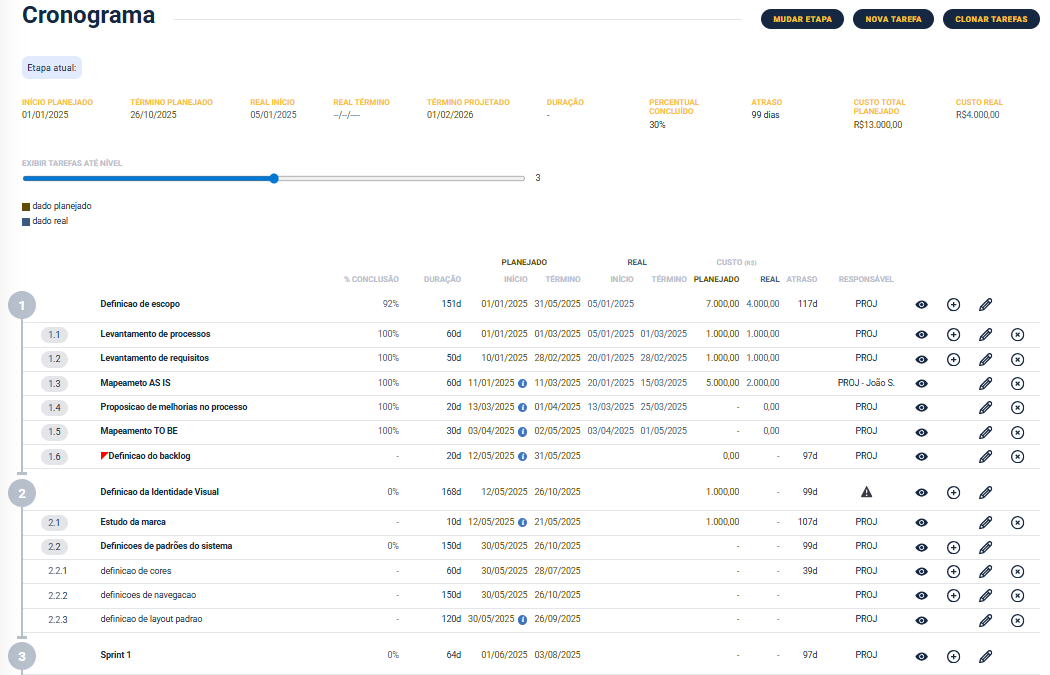Delete the Levantamento de processos task
The width and height of the screenshot is (1050, 675).
pyautogui.click(x=1017, y=335)
